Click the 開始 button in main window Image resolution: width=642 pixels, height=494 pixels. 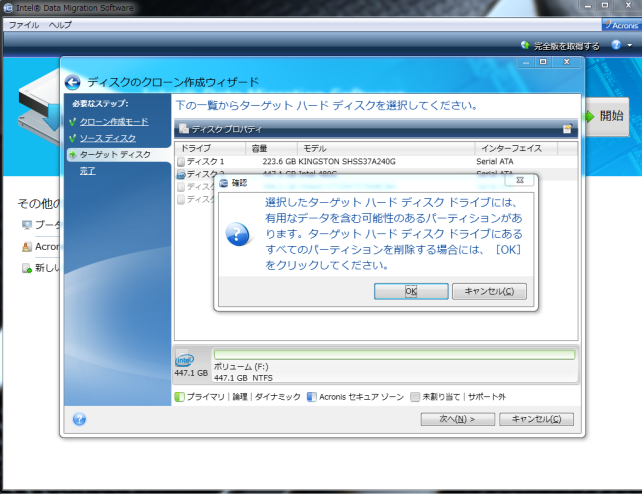[x=607, y=117]
